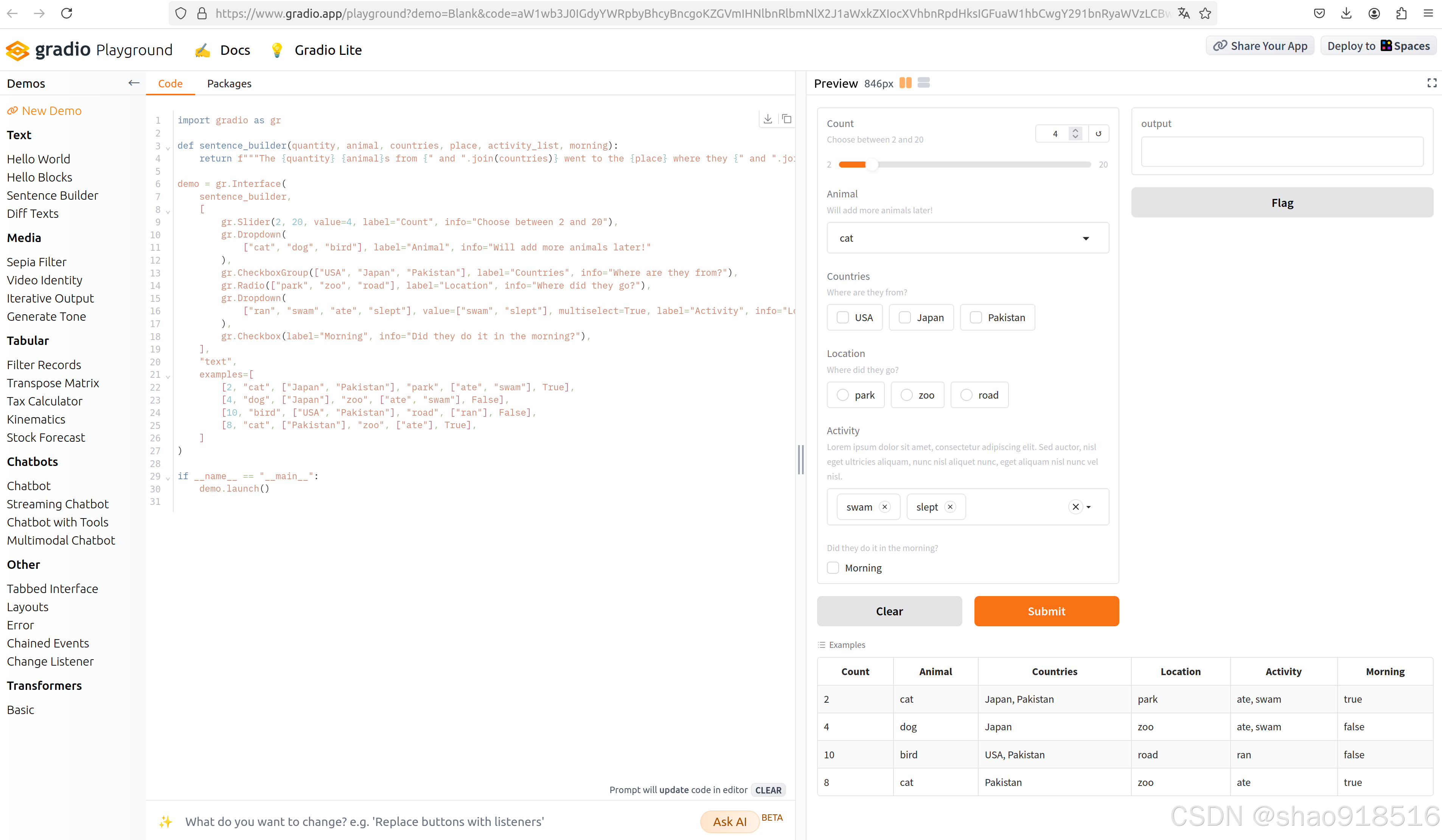Check the Japan country checkbox
This screenshot has height=840, width=1442.
click(x=905, y=318)
